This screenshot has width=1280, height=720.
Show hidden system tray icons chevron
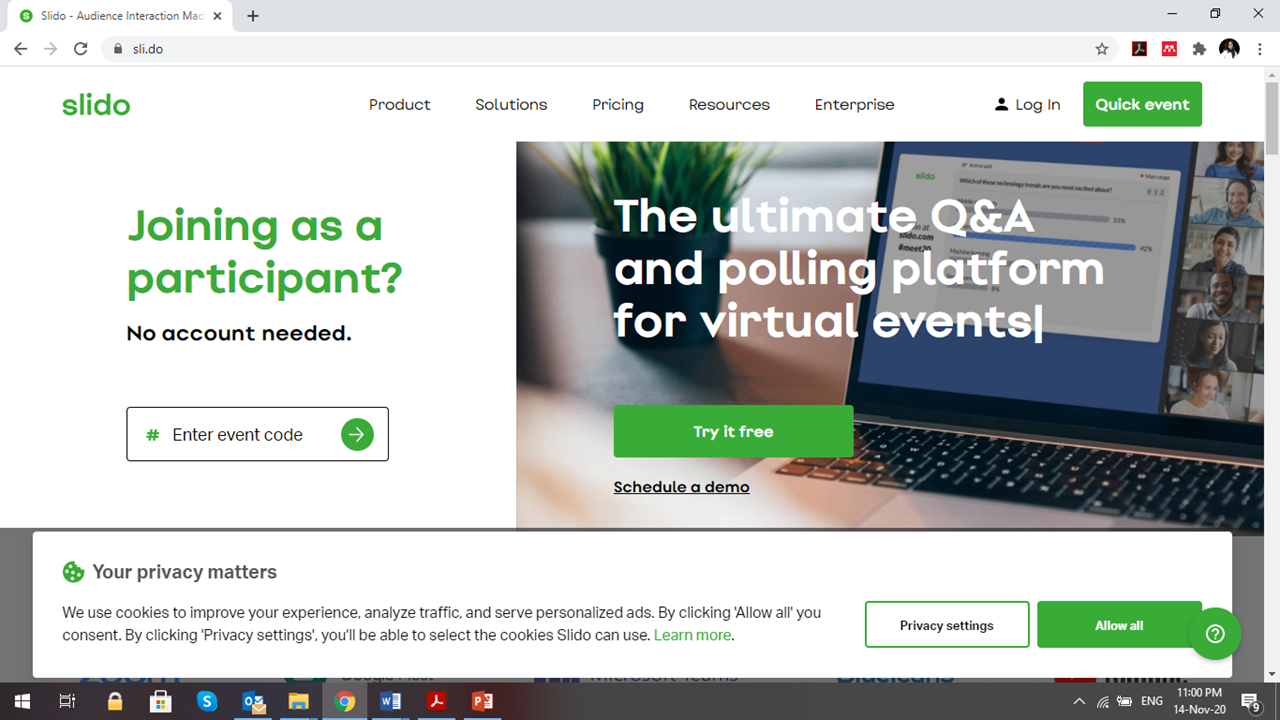pyautogui.click(x=1079, y=701)
